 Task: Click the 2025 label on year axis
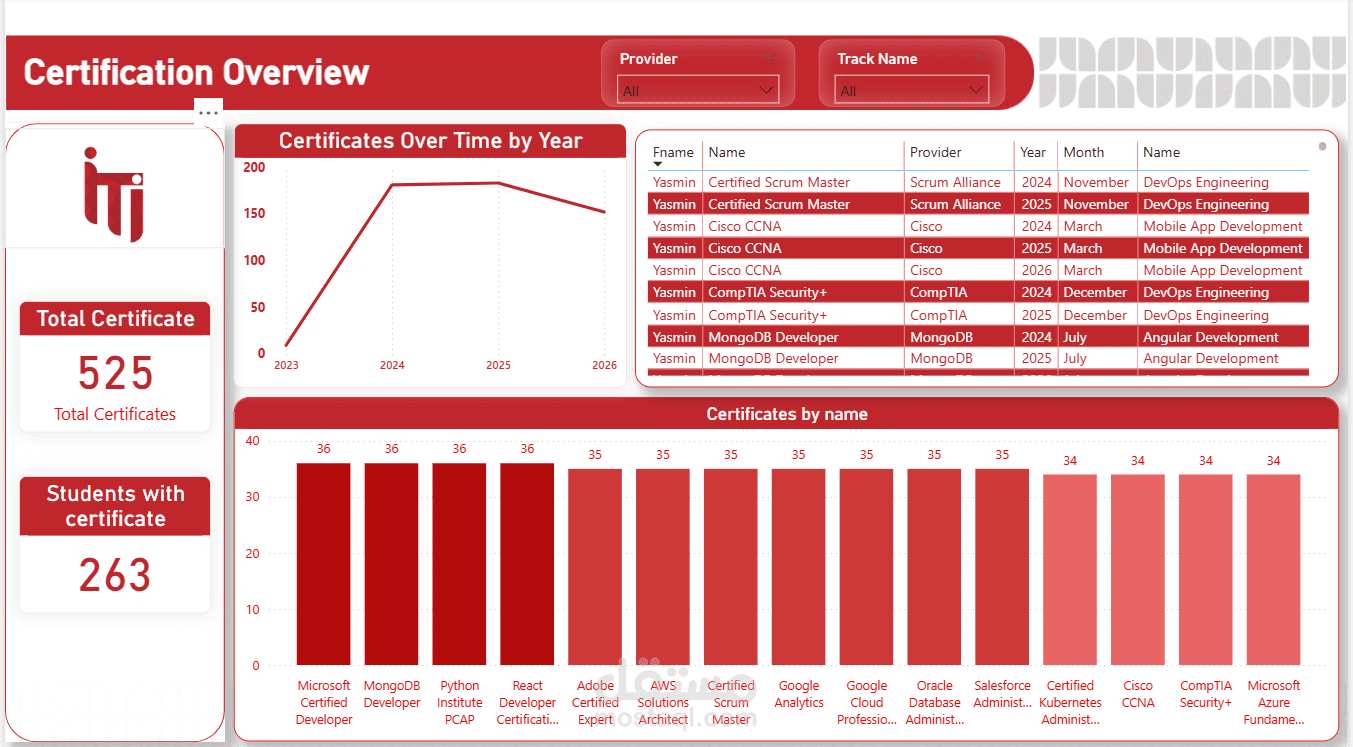[x=498, y=365]
